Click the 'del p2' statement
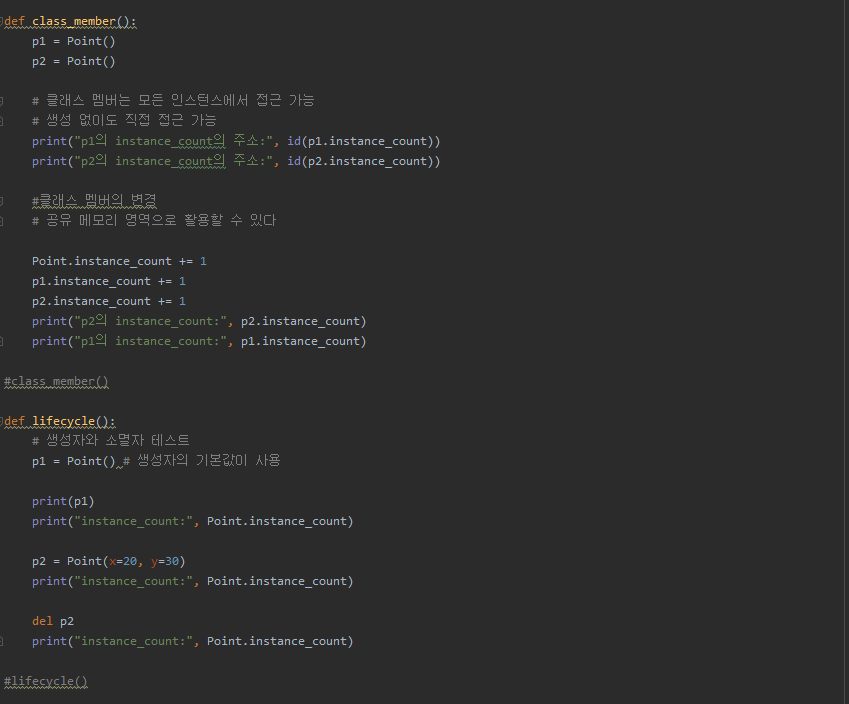This screenshot has height=704, width=849. point(53,622)
